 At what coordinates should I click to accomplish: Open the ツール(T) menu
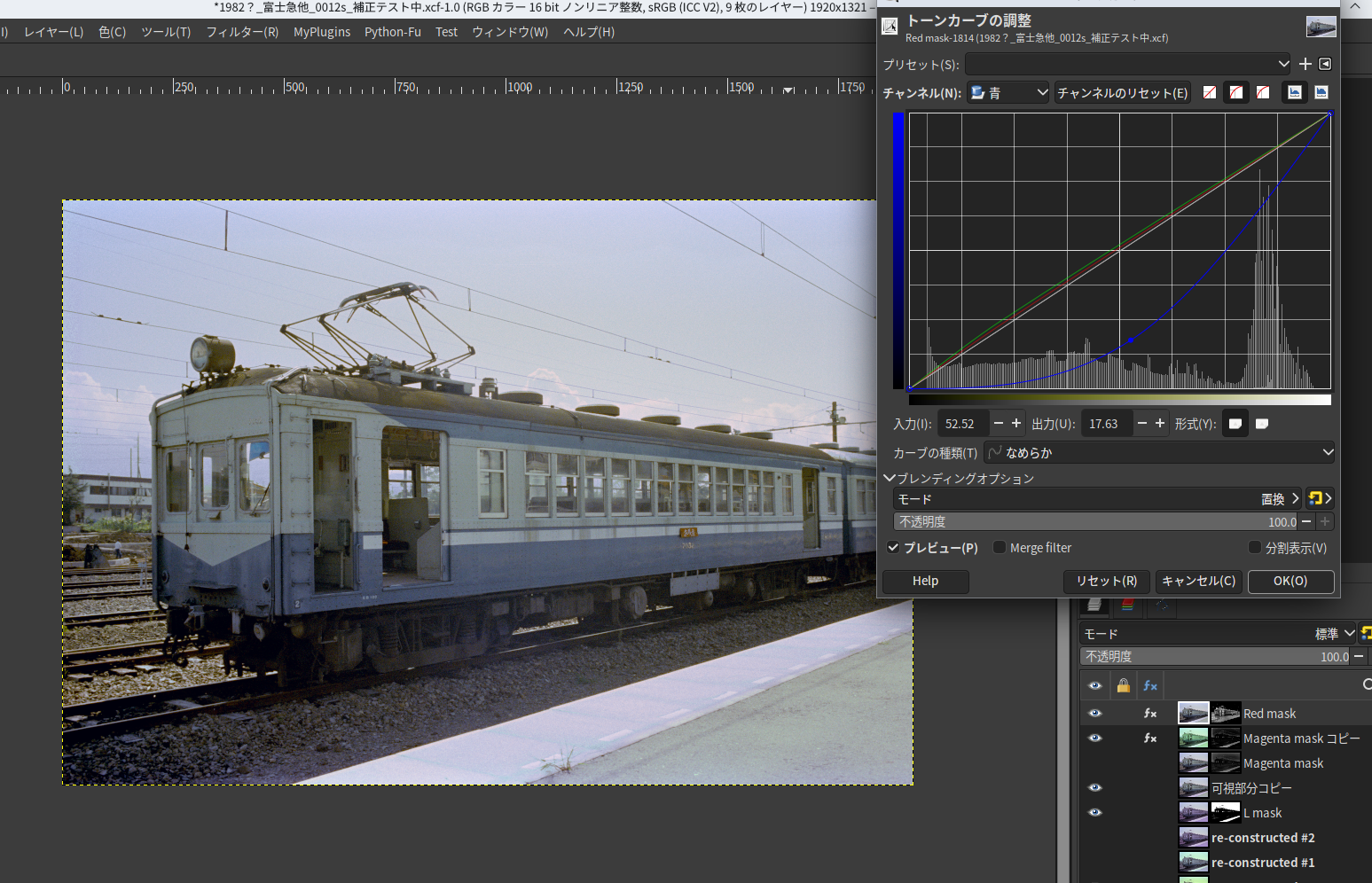[166, 32]
